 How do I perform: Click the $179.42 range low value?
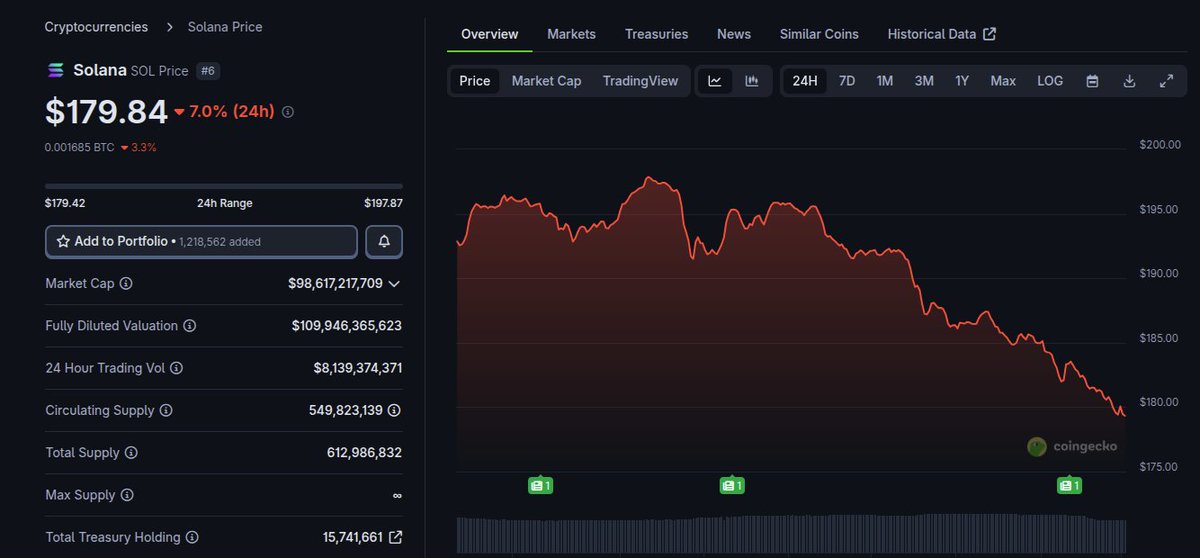click(65, 203)
